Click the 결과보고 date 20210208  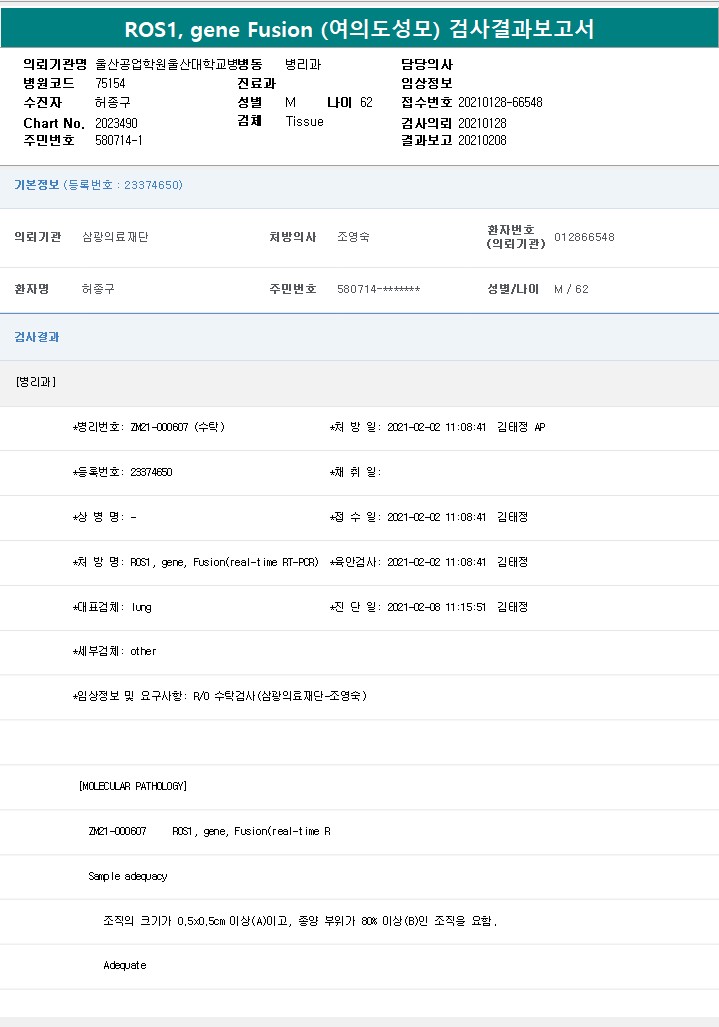click(x=482, y=141)
